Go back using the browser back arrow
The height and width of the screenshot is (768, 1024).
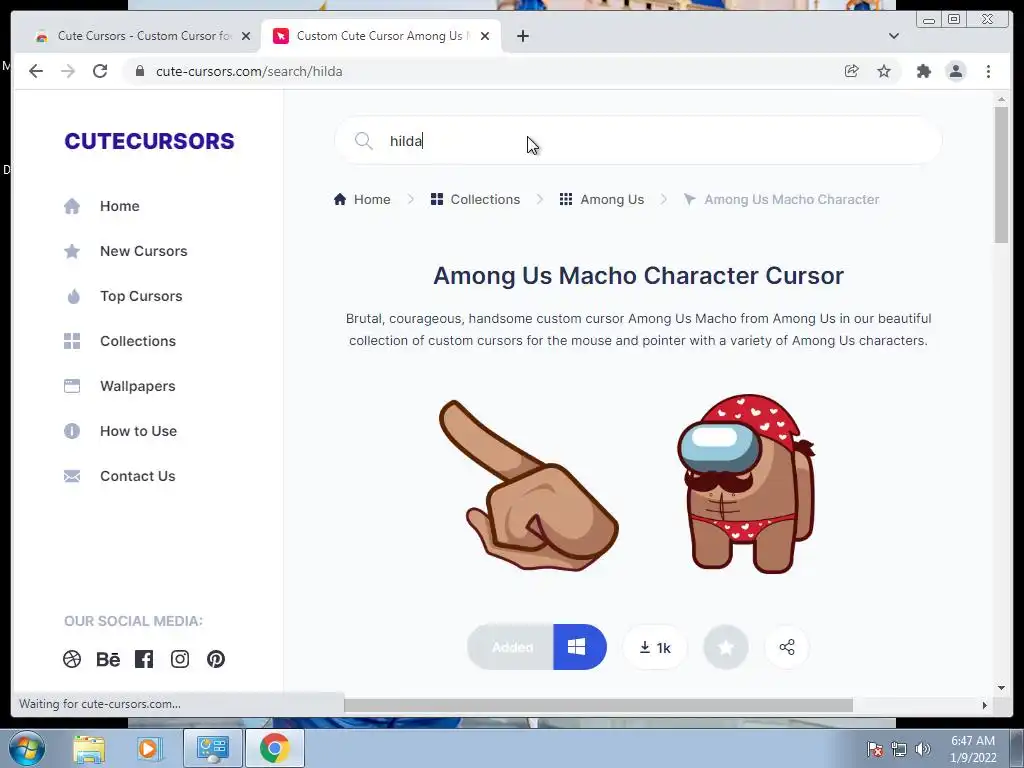point(36,71)
